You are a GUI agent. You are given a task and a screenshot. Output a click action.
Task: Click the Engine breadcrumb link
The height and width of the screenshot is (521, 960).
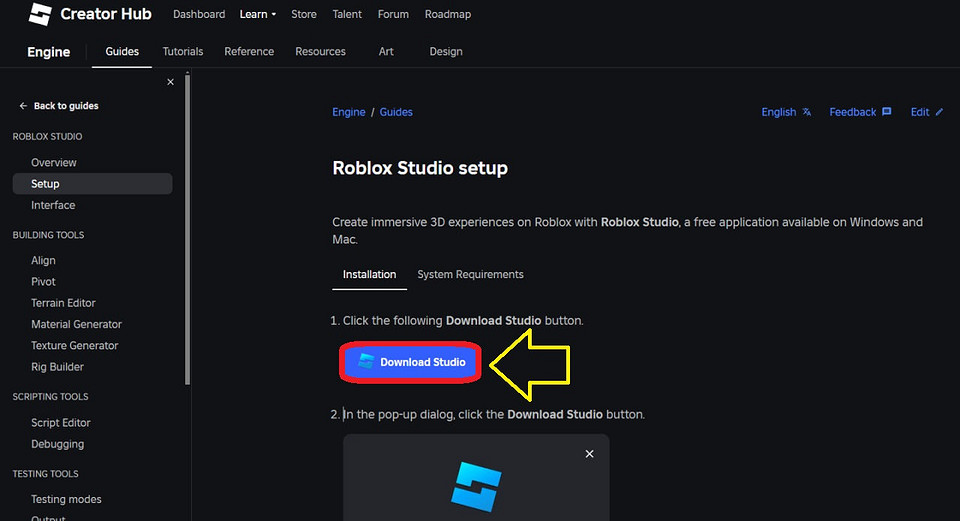(349, 112)
